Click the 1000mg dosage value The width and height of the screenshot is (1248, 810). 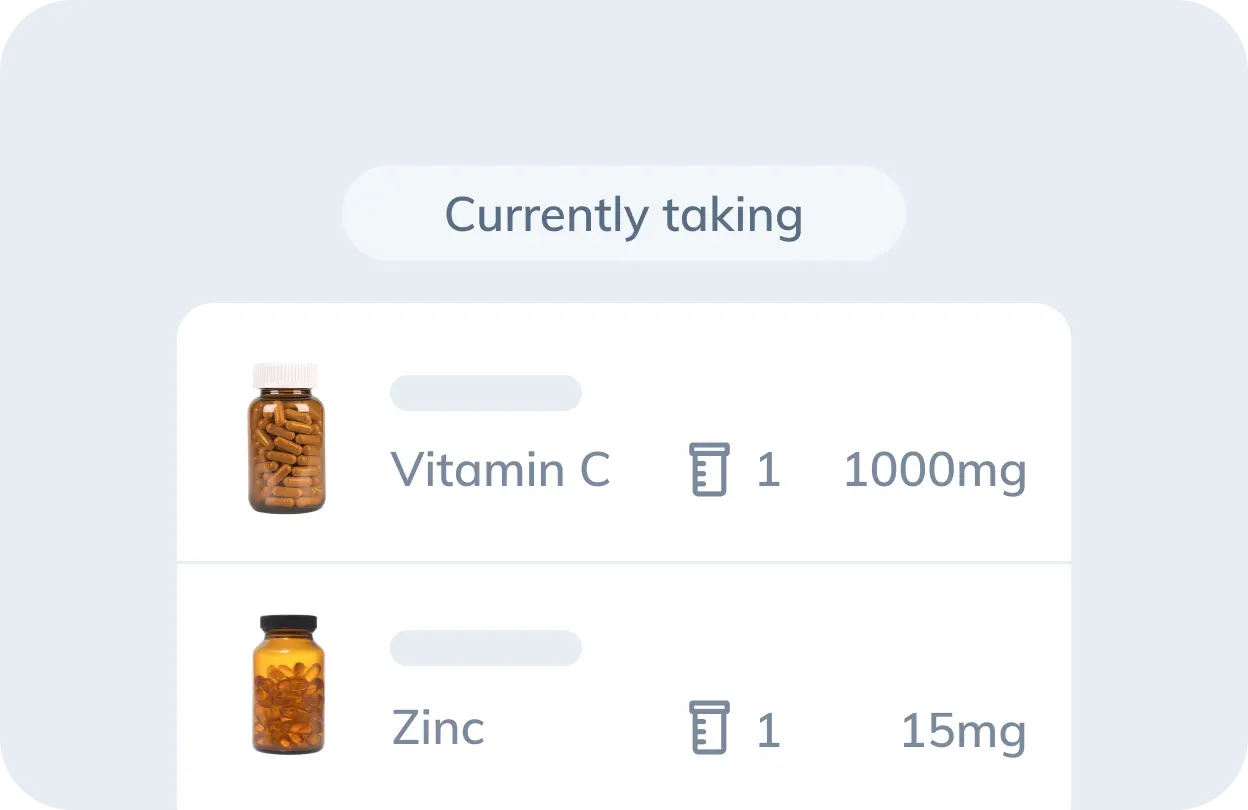[935, 471]
